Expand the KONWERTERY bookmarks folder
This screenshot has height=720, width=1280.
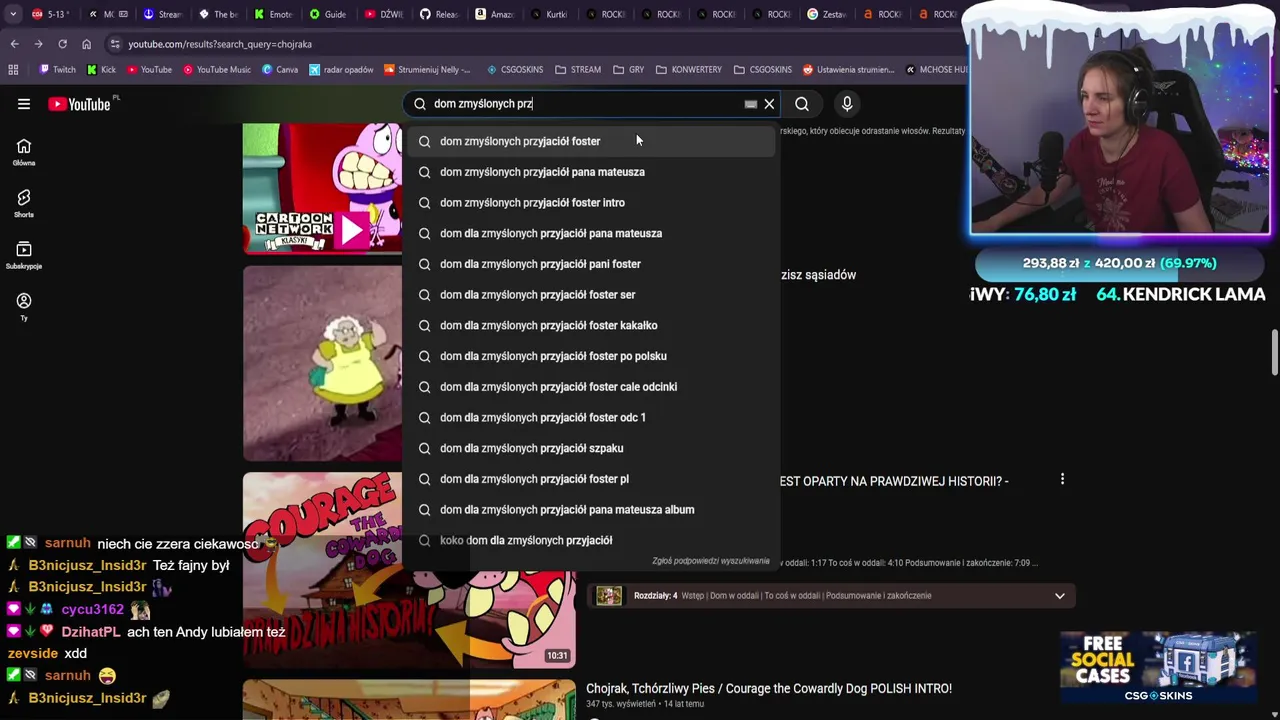click(688, 70)
